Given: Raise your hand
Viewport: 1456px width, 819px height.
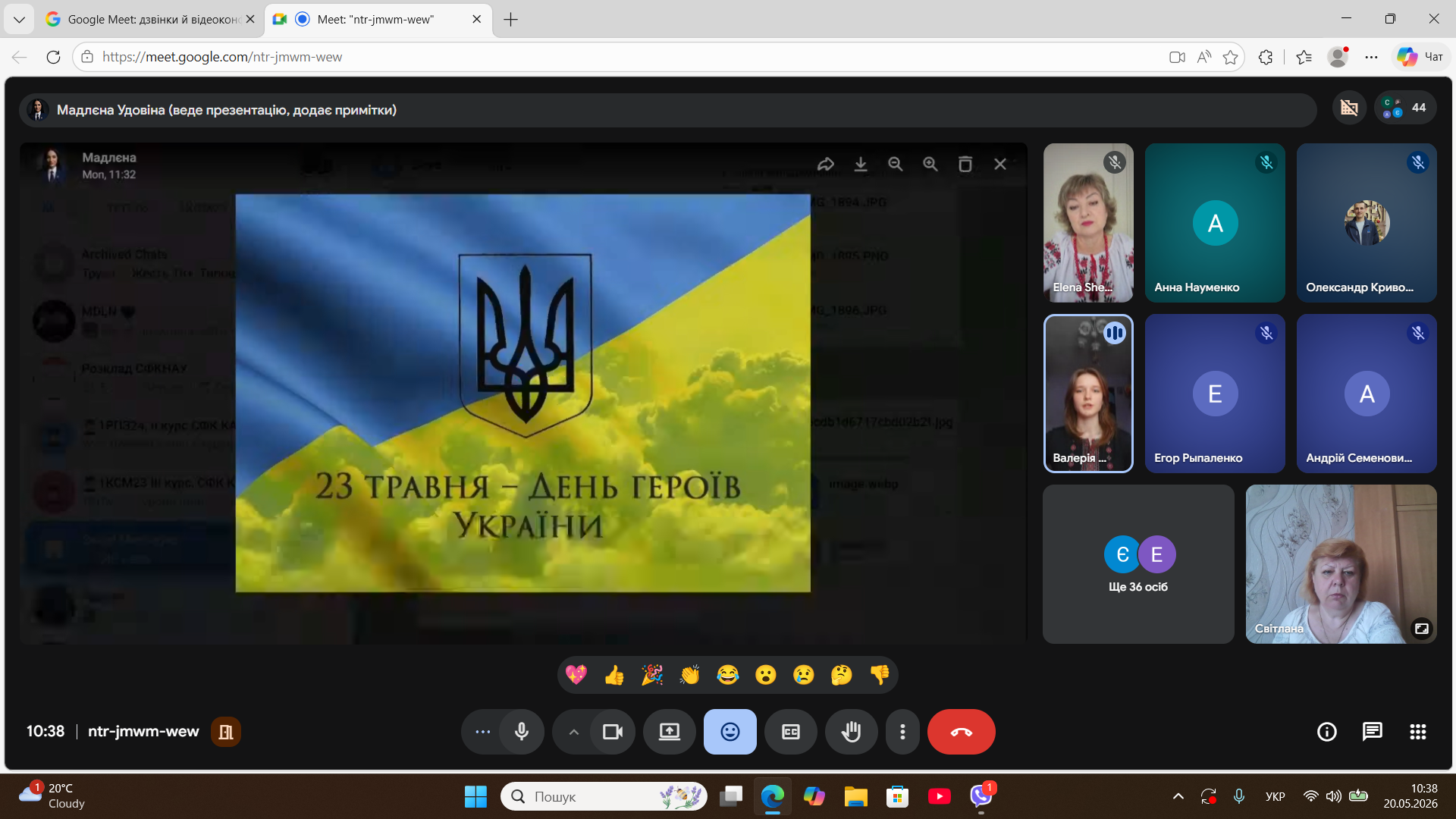Looking at the screenshot, I should tap(852, 732).
